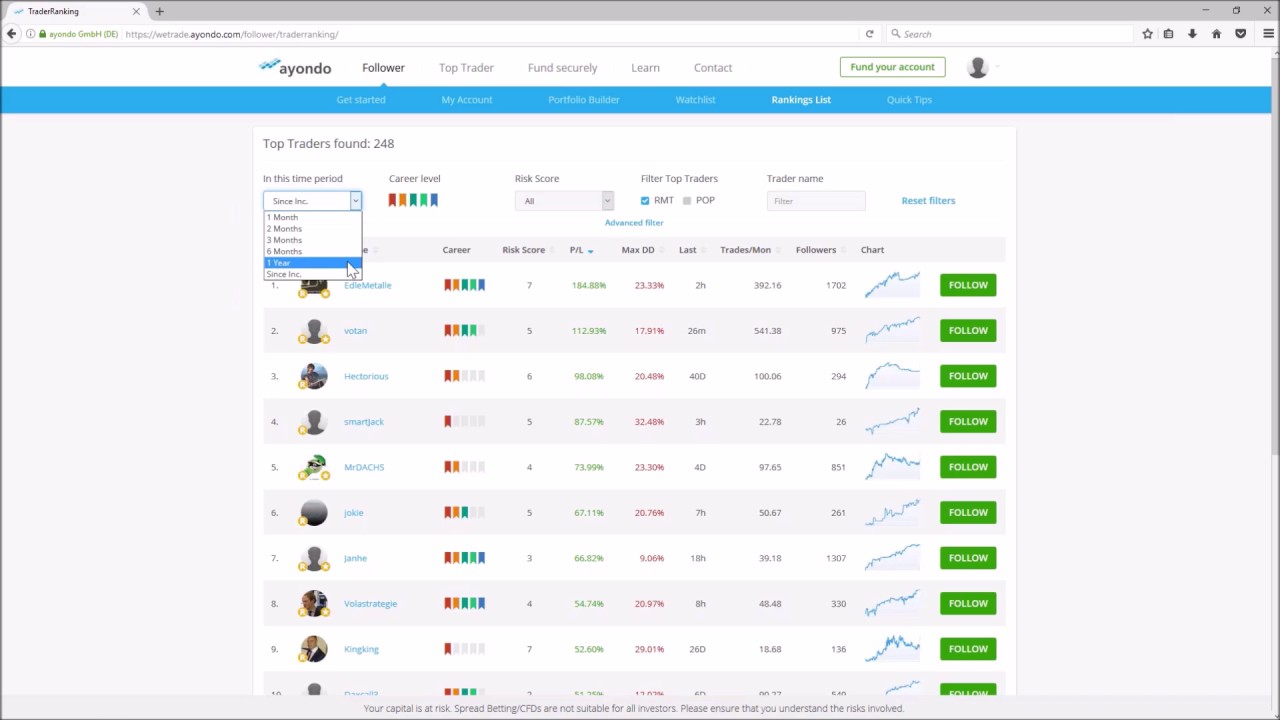View jokie's performance chart
This screenshot has width=1280, height=720.
coord(892,512)
